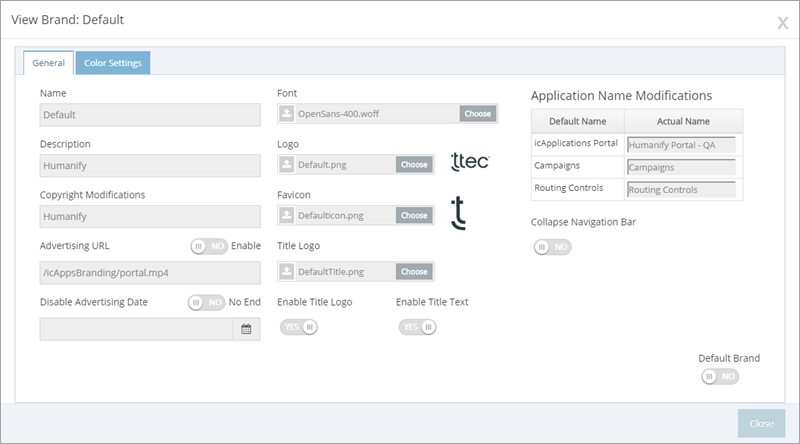Viewport: 800px width, 444px height.
Task: Click the Campaigns actual name field
Action: click(x=681, y=167)
